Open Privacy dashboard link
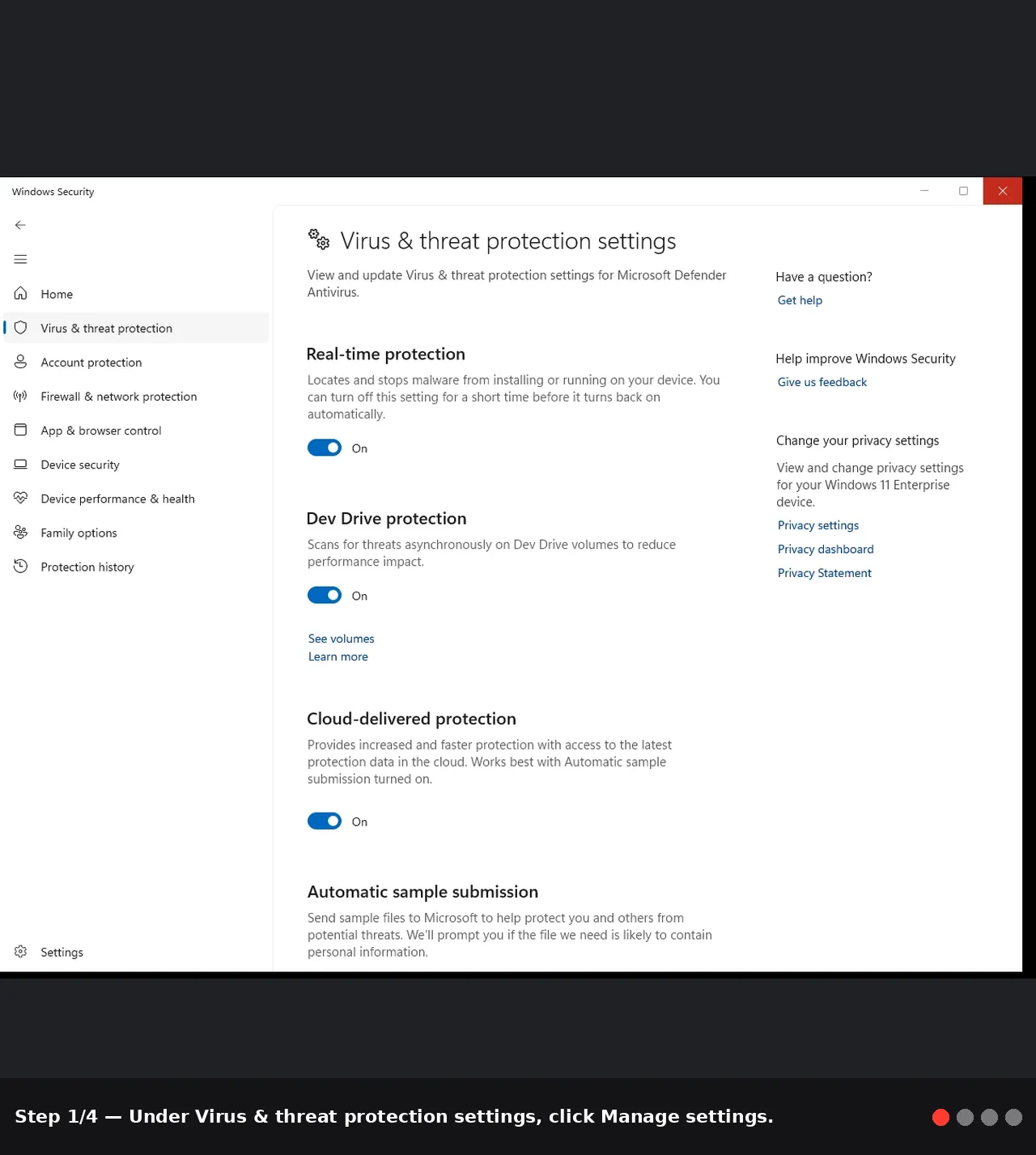 826,549
